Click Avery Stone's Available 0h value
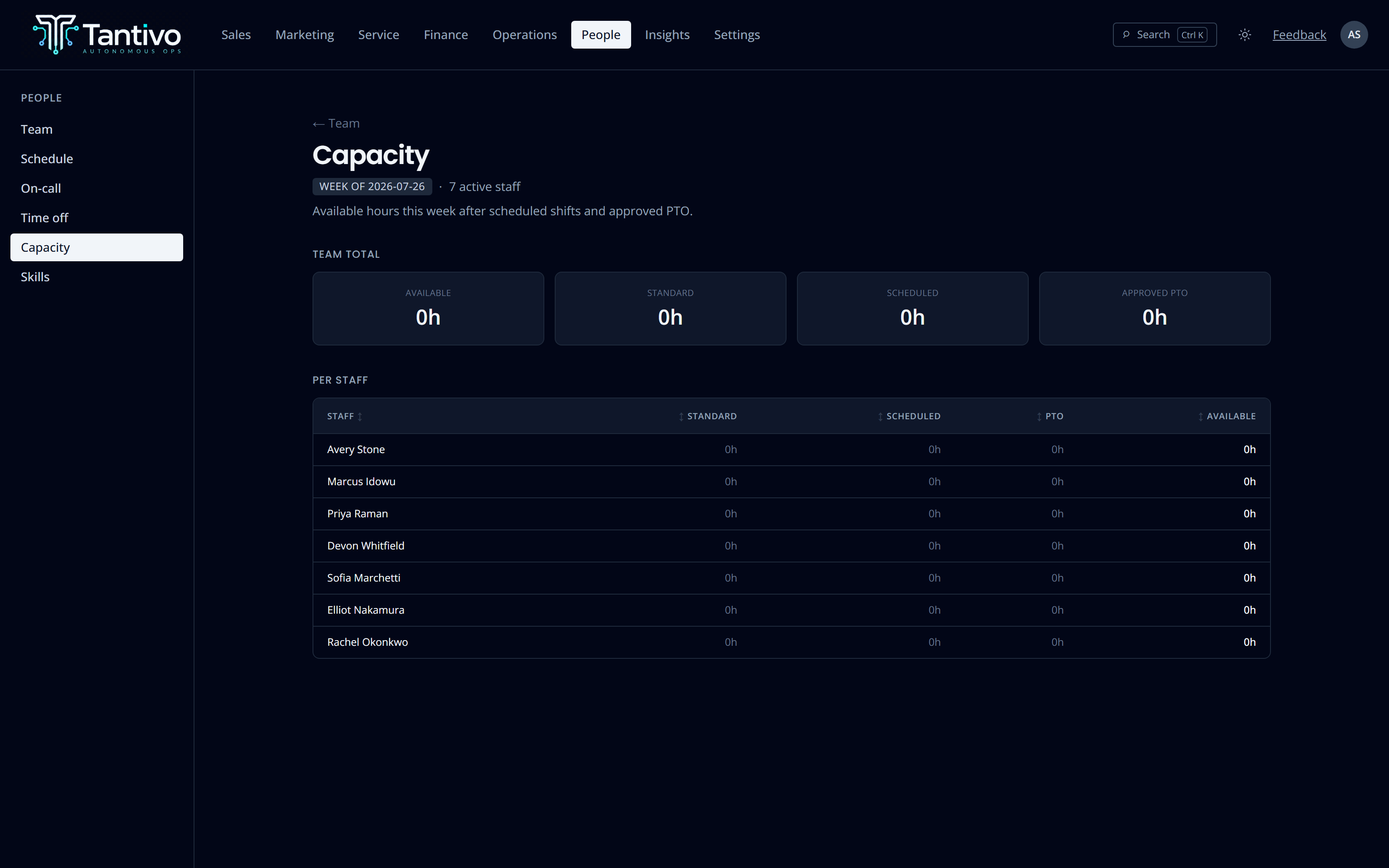Viewport: 1389px width, 868px height. tap(1249, 450)
